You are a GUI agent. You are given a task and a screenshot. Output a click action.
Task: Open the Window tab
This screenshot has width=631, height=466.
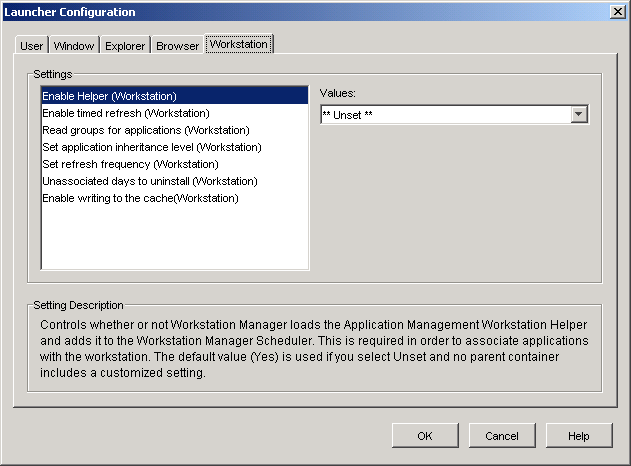click(74, 45)
